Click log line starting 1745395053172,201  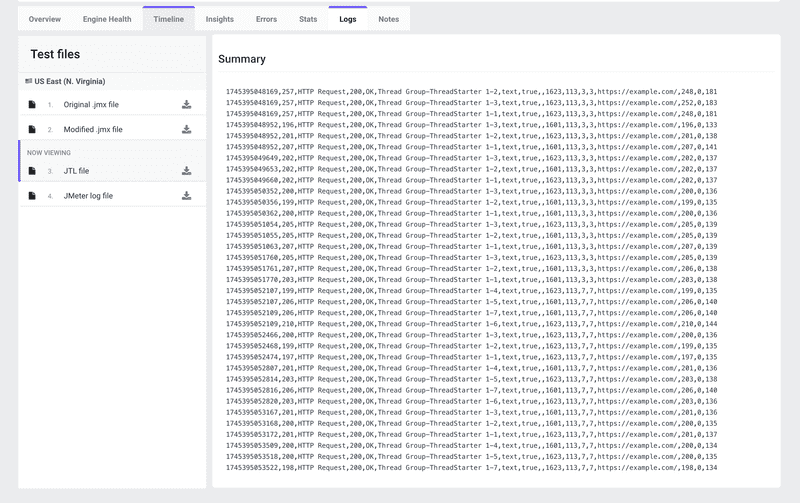pos(471,435)
